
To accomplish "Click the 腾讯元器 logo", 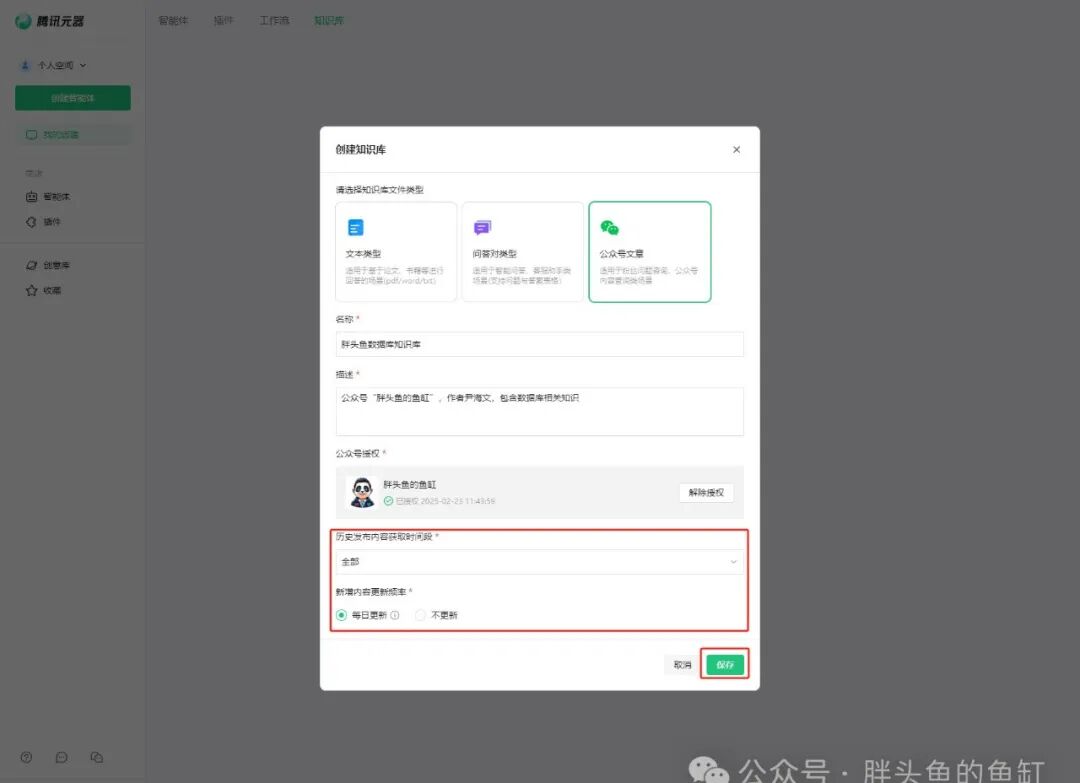I will pyautogui.click(x=50, y=21).
